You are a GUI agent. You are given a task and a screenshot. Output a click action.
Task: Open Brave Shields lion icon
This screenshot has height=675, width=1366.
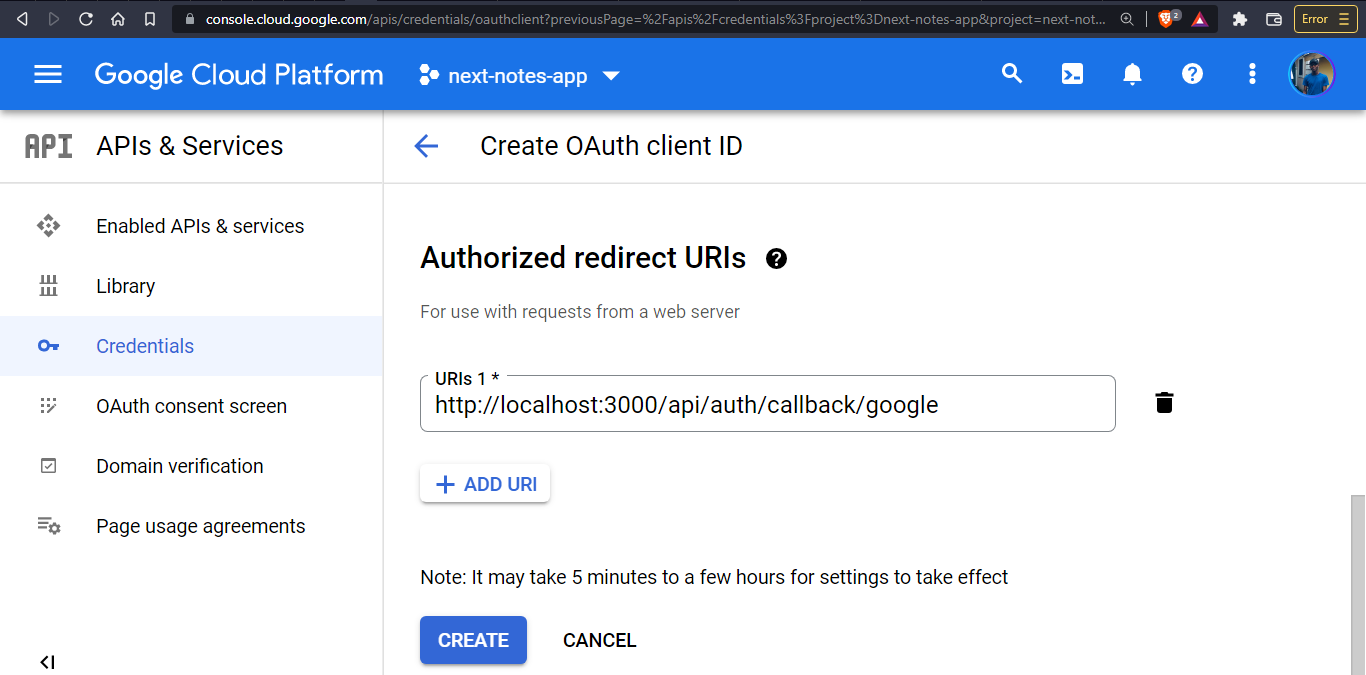pyautogui.click(x=1168, y=19)
